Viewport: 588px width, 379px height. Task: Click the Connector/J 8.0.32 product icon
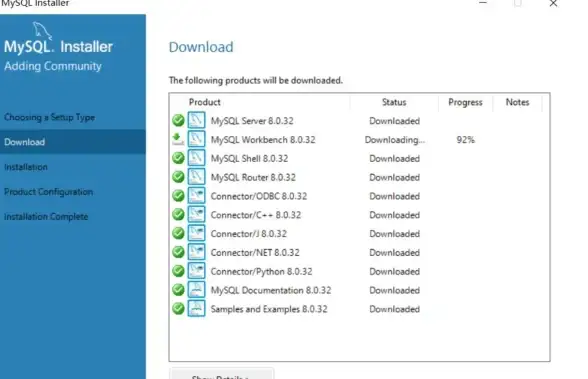196,233
